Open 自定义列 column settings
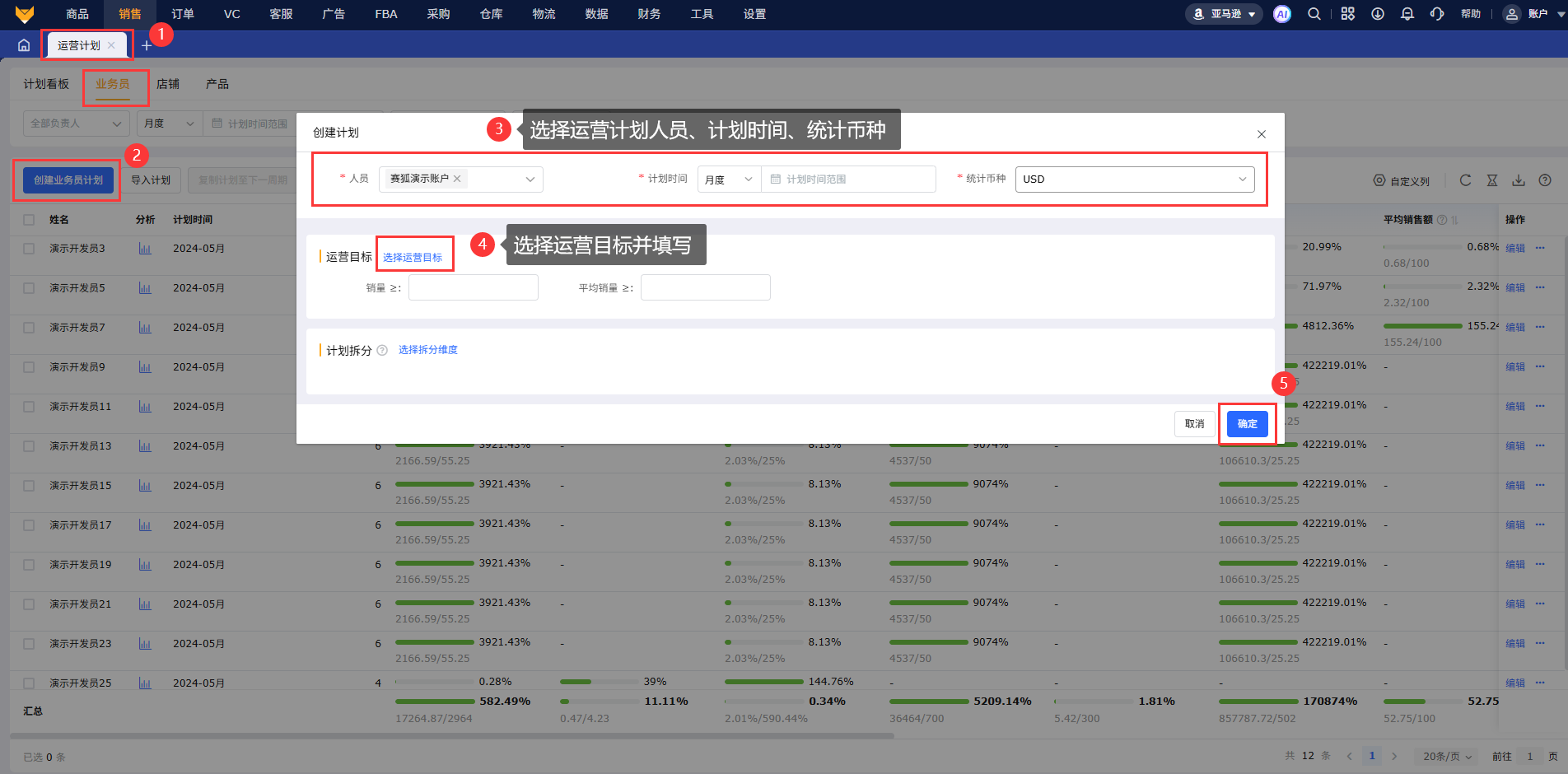The image size is (1568, 774). [1402, 180]
